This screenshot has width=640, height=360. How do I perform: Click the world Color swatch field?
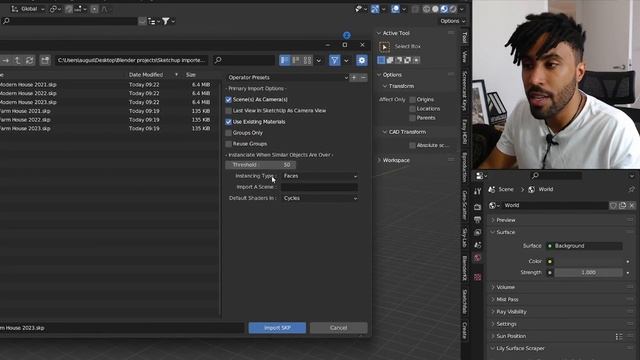[x=588, y=261]
